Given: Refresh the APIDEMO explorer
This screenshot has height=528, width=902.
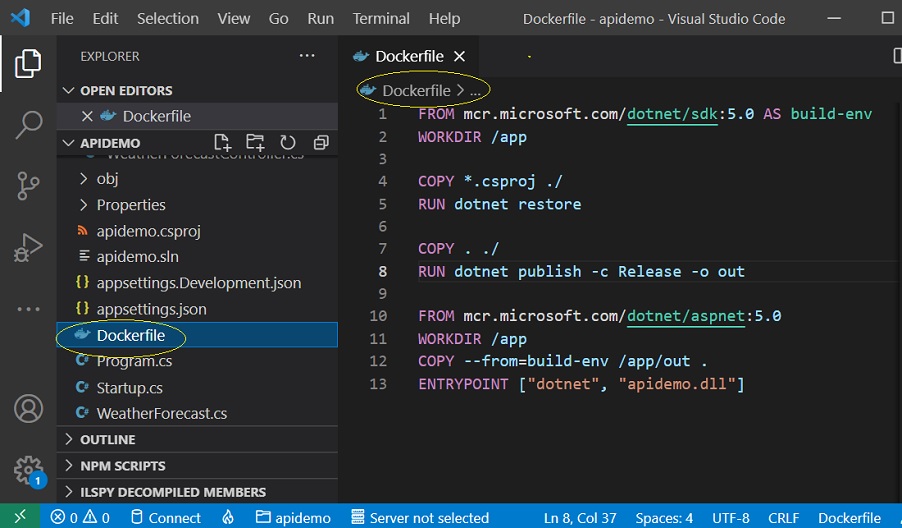Looking at the screenshot, I should pos(288,142).
